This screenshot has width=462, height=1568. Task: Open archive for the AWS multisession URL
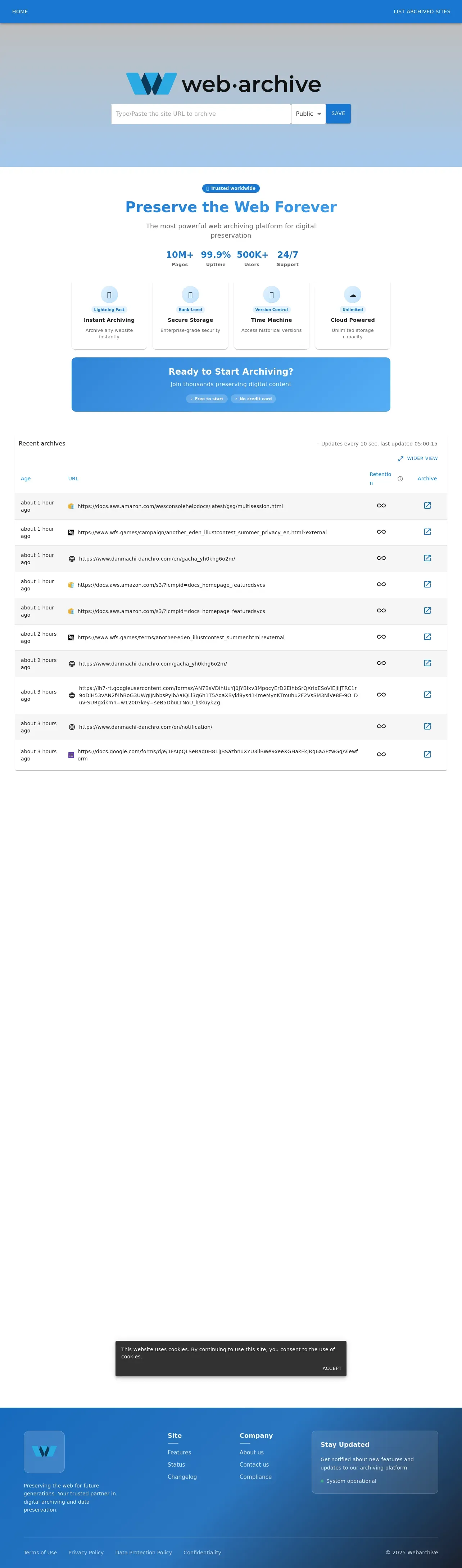427,506
